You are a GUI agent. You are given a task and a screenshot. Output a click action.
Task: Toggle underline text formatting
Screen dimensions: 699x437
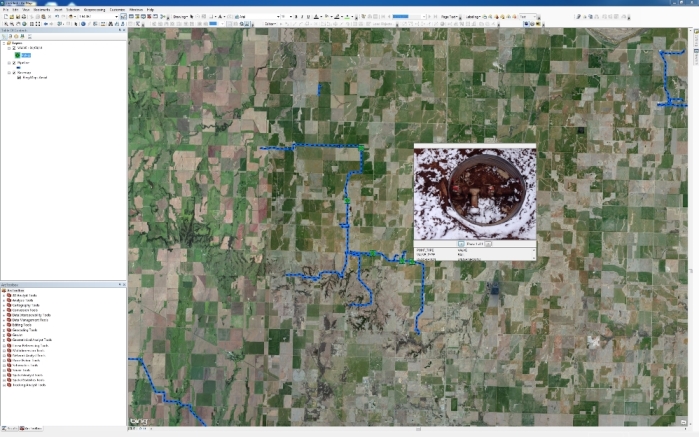[308, 16]
